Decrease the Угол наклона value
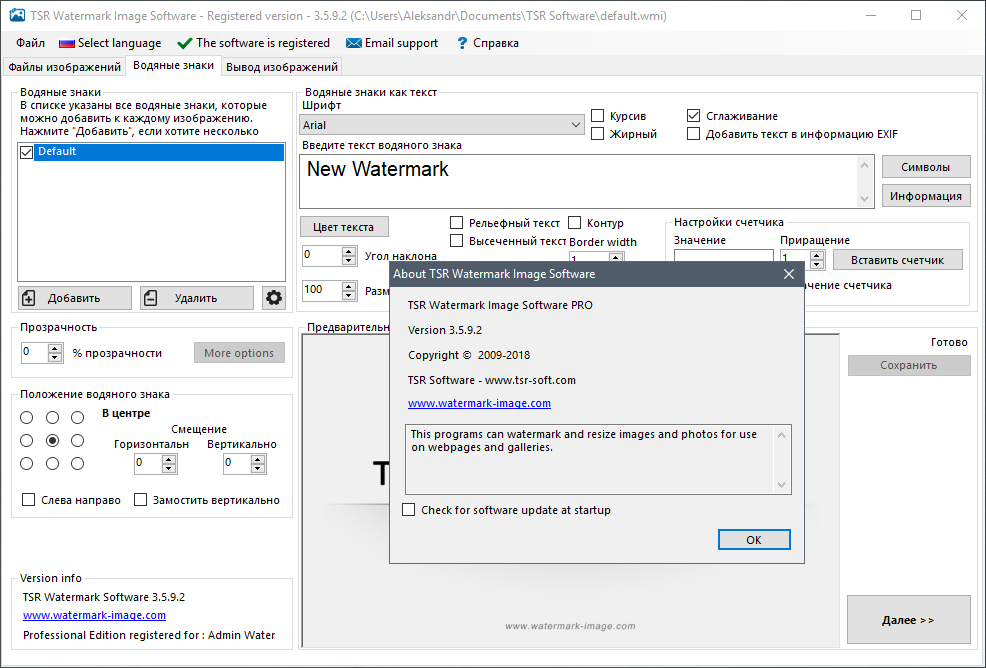This screenshot has width=986, height=668. coord(349,260)
